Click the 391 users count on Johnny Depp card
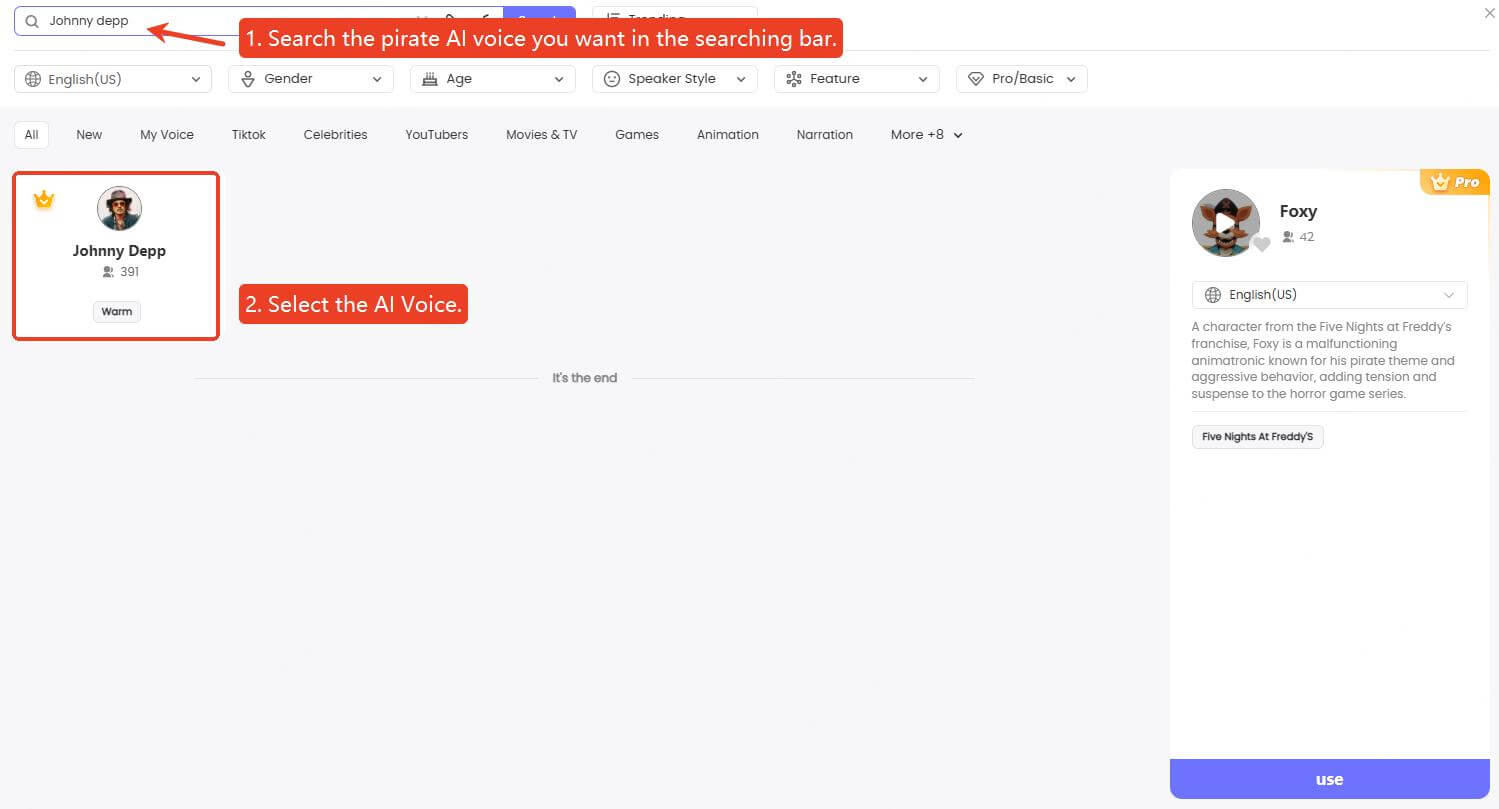 click(x=120, y=272)
